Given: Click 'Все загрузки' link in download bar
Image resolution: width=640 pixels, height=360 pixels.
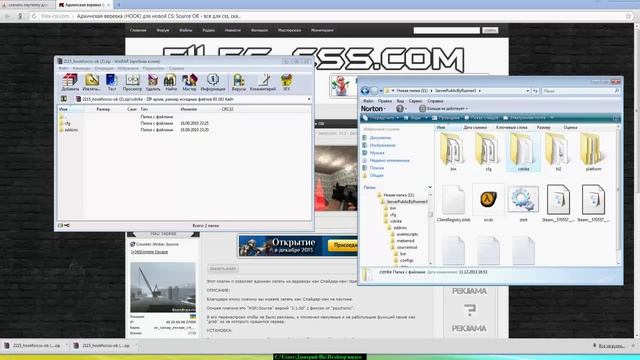Looking at the screenshot, I should [611, 346].
